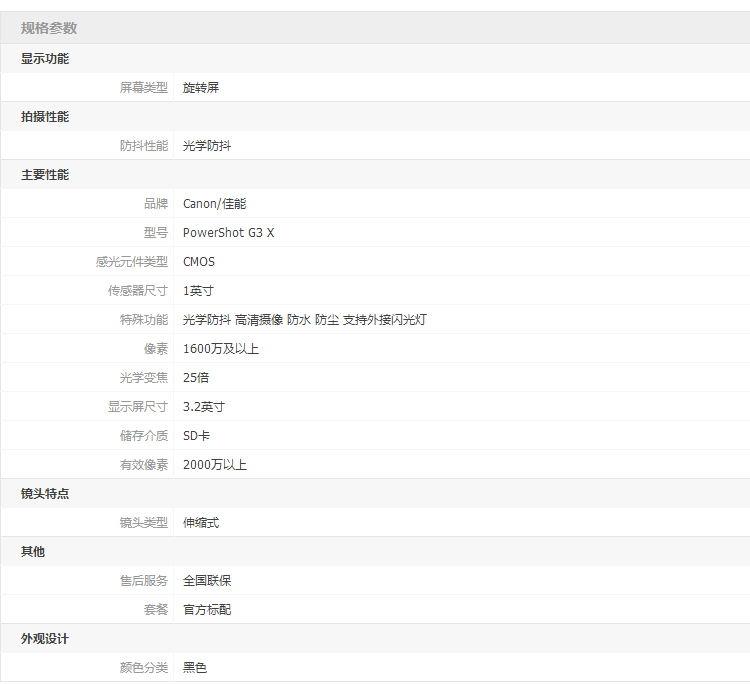Screen dimensions: 750x685
Task: Click the 屏幕类型 label
Action: click(x=143, y=88)
